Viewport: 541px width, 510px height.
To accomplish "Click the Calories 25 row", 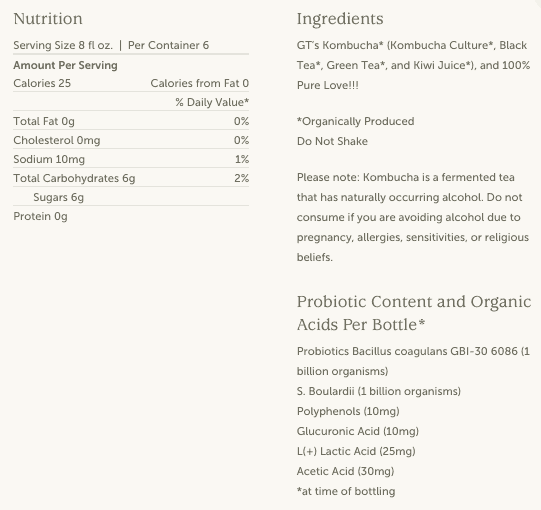I will [x=131, y=83].
